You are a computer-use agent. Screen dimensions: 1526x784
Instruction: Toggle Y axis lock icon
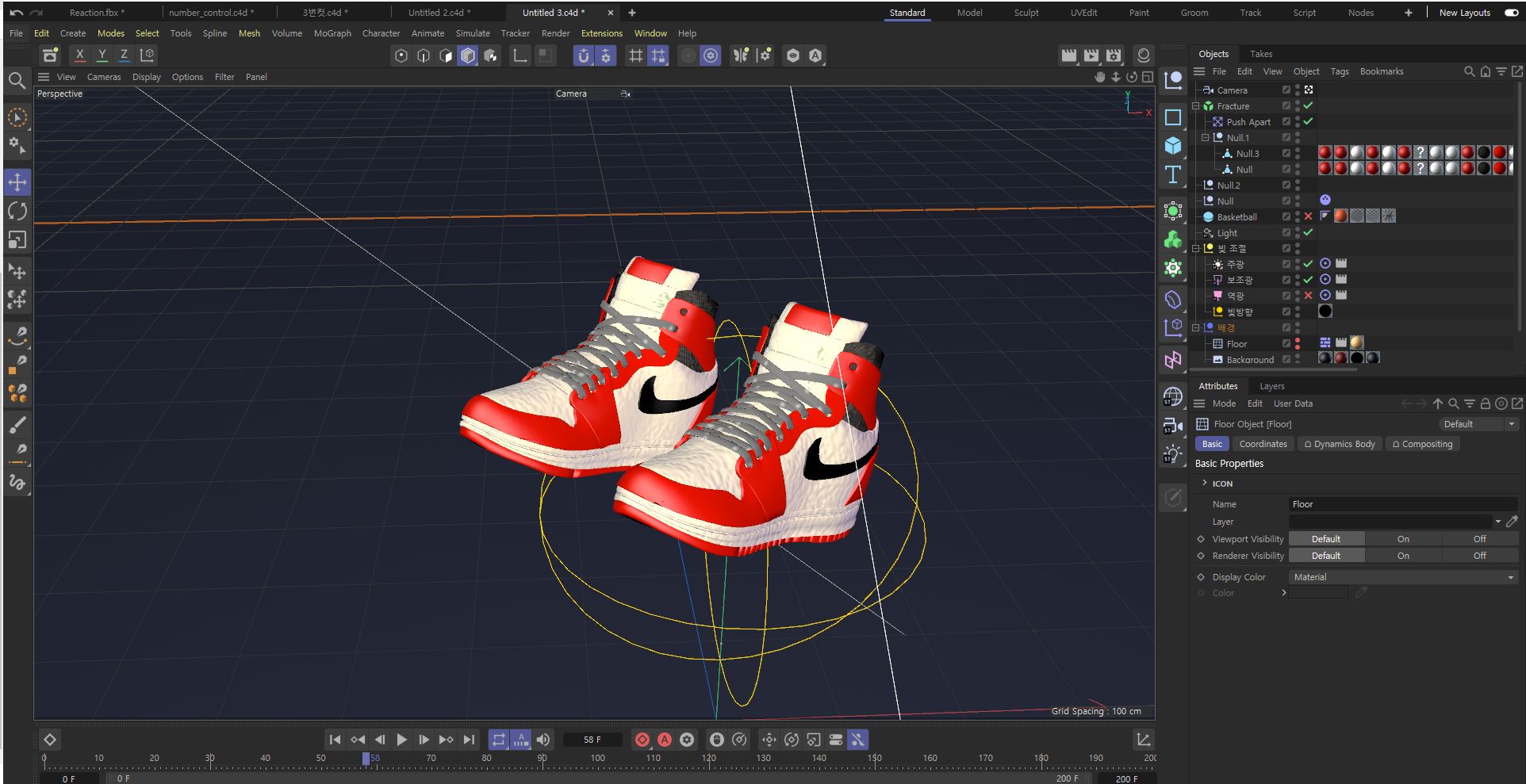point(102,55)
